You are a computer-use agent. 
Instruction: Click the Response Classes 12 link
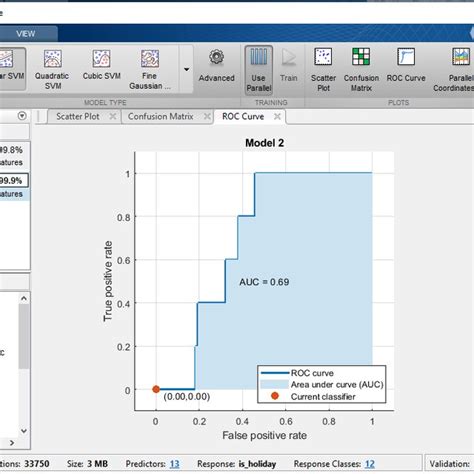[x=369, y=464]
